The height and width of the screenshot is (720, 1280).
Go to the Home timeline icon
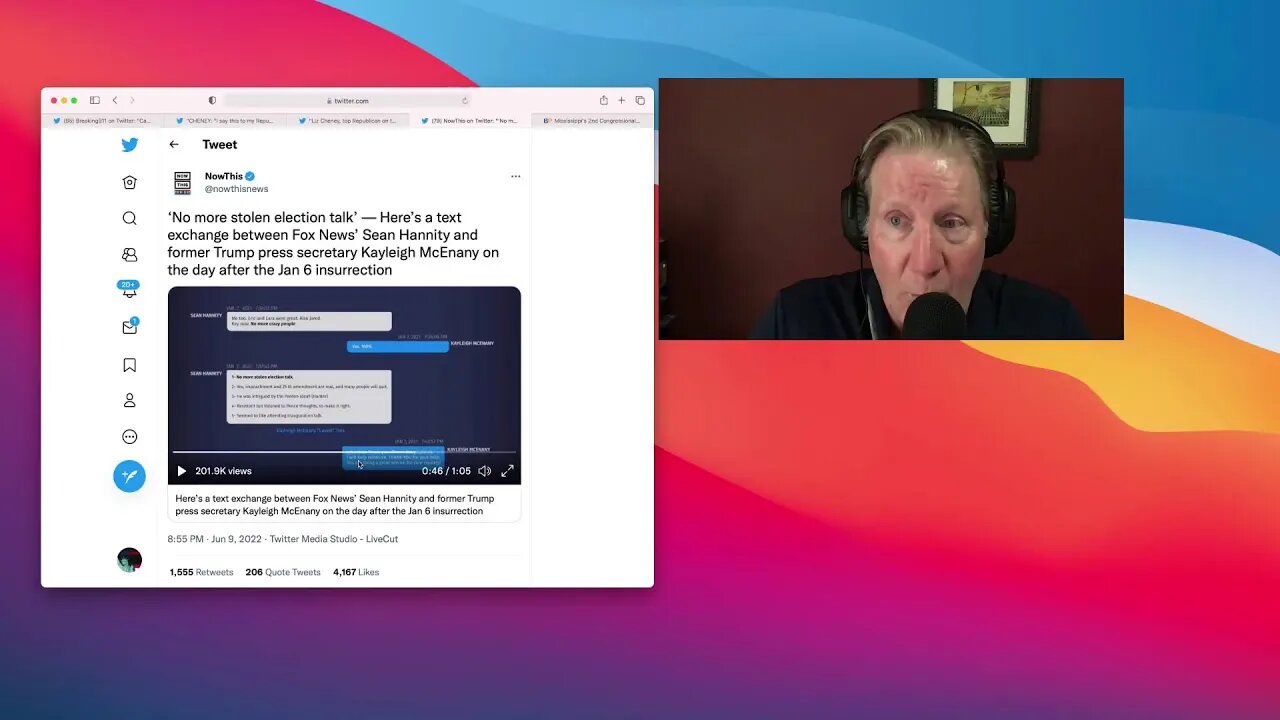tap(129, 182)
